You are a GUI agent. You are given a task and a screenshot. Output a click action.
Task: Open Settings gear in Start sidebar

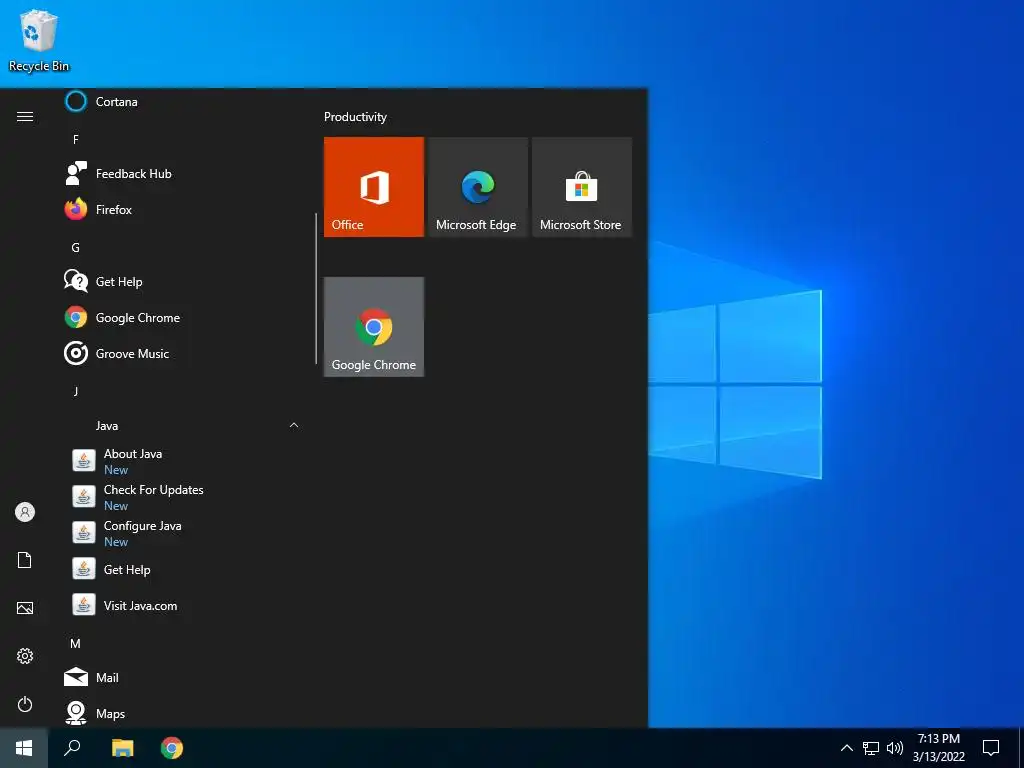pos(25,656)
